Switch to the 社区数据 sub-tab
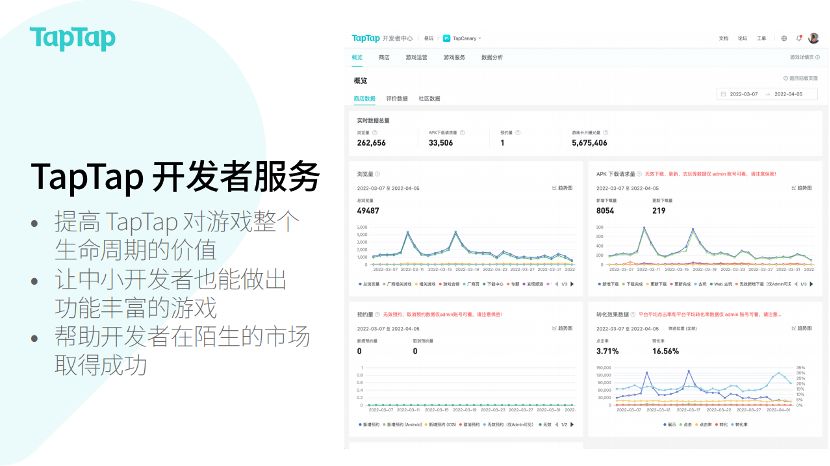The image size is (830, 466). 429,98
